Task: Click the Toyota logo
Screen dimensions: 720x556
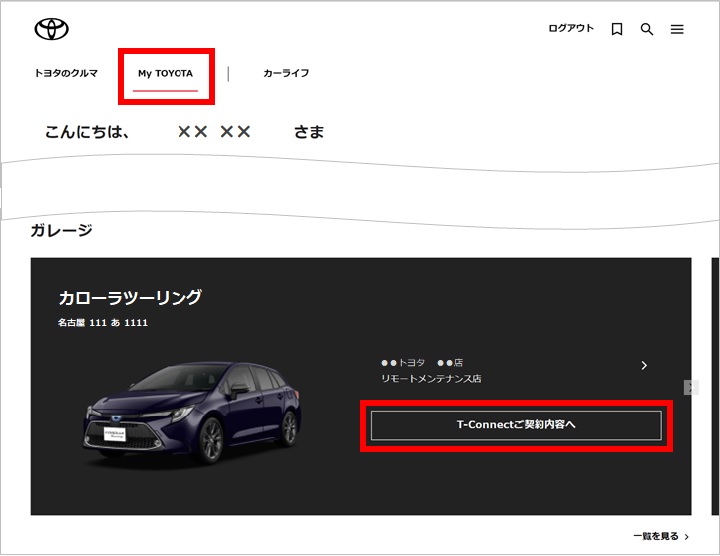Action: pos(51,29)
